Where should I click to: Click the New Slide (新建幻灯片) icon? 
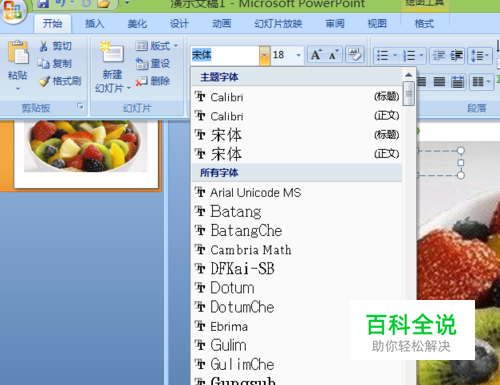click(112, 53)
